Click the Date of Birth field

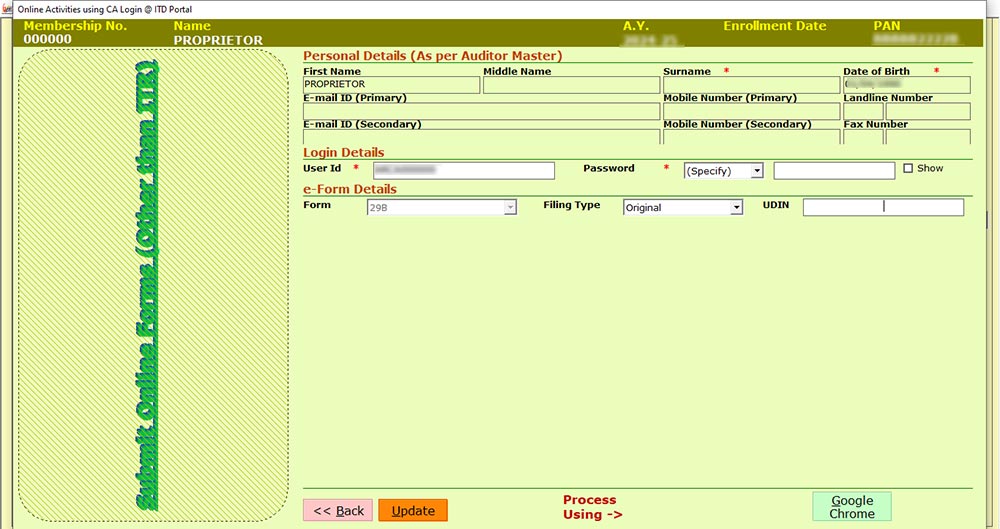tap(906, 85)
